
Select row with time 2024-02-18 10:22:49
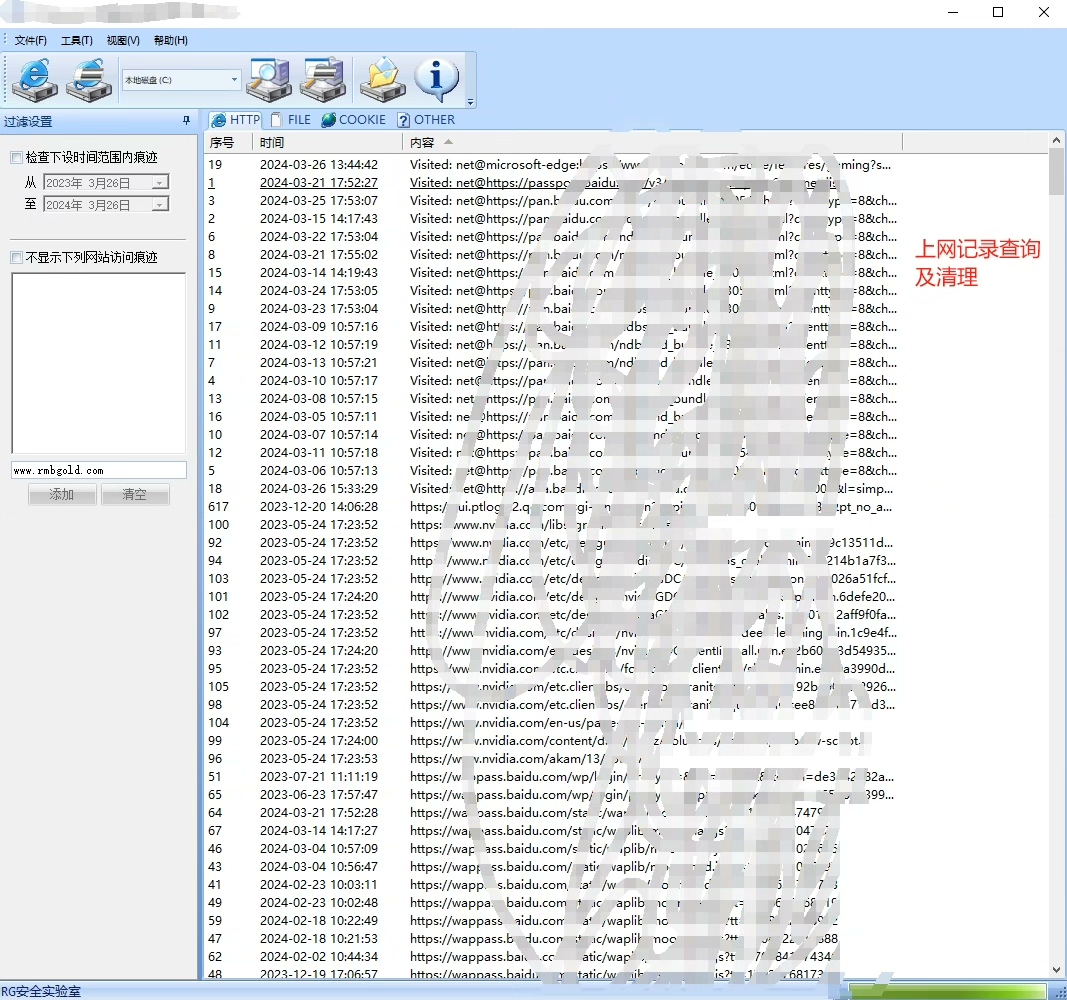coord(551,921)
